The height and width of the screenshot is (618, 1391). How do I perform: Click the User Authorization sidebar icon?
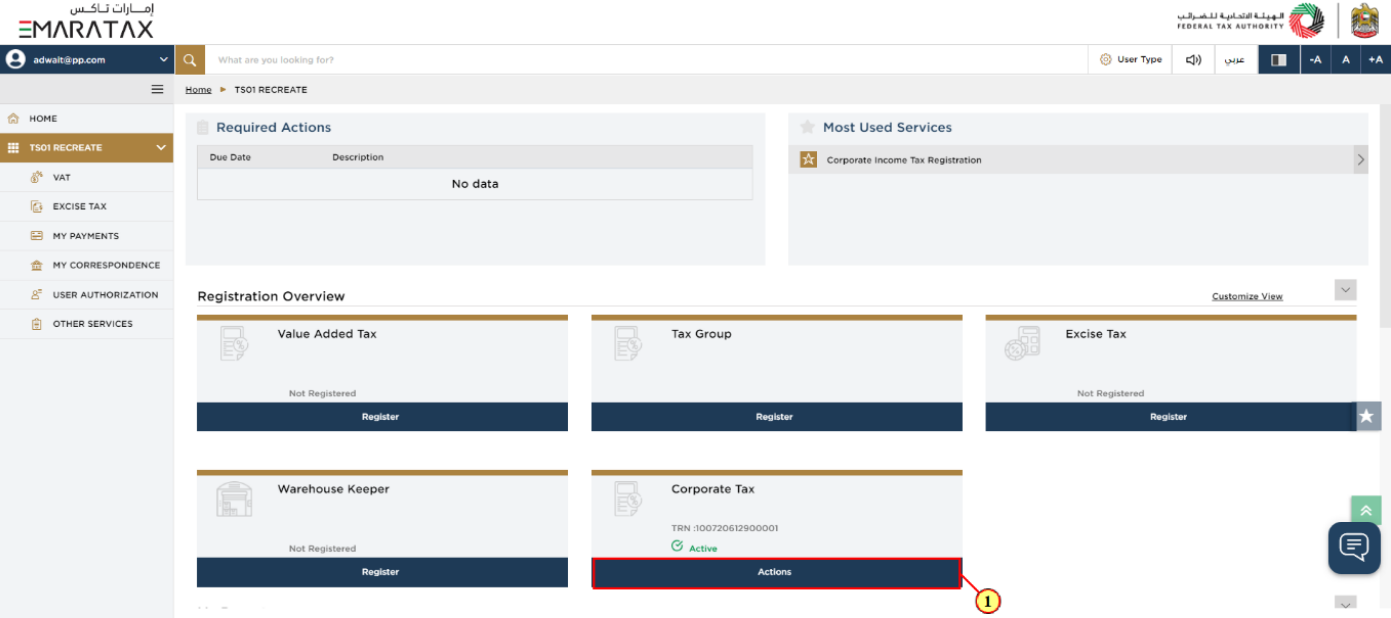(x=37, y=294)
